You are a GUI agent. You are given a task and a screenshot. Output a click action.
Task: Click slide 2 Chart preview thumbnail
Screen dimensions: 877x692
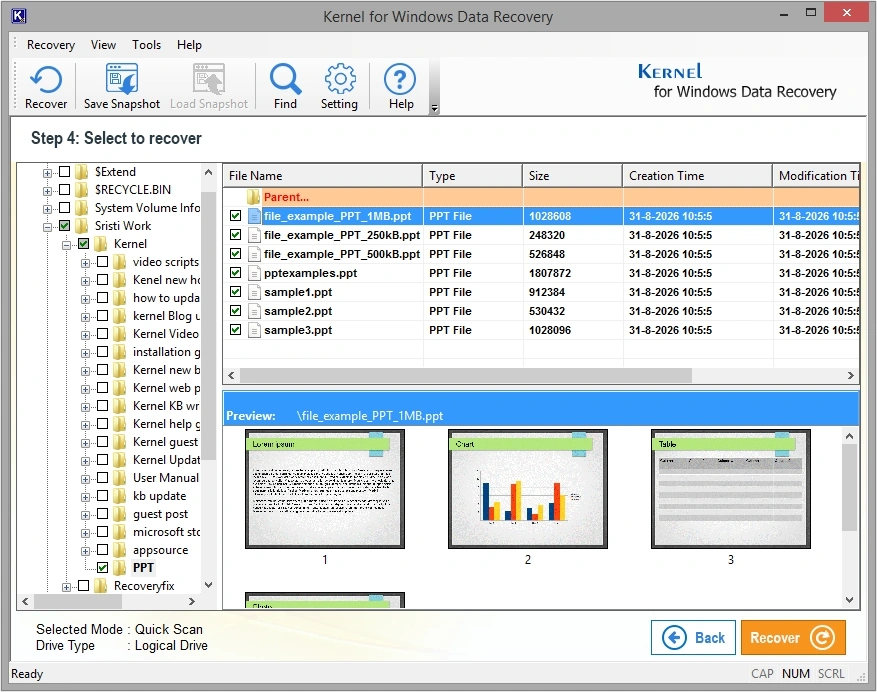(x=527, y=489)
